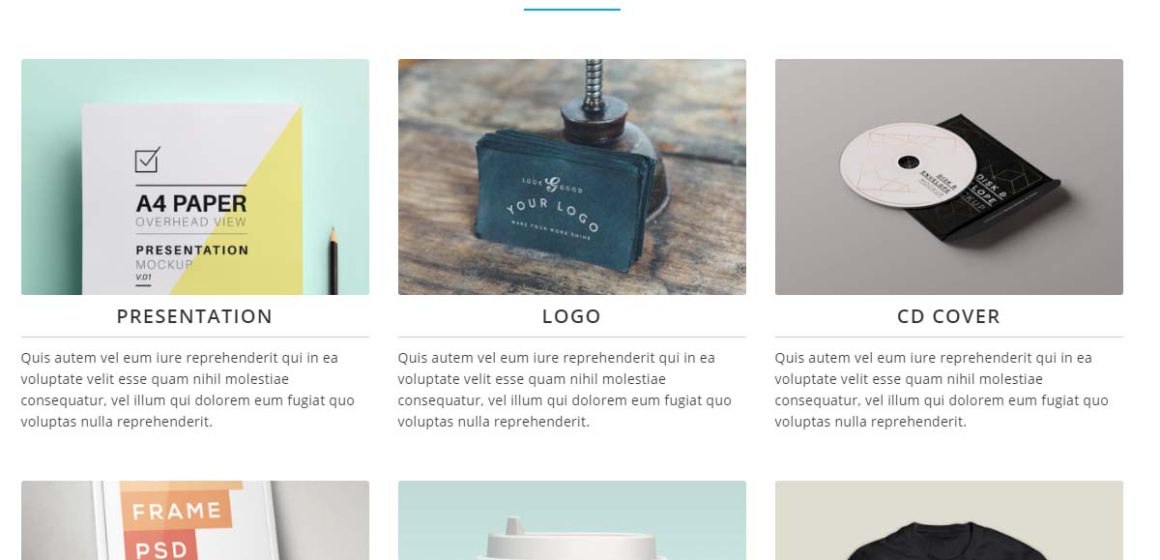Click the description text under CD COVER
Viewport: 1160px width, 560px height.
(x=942, y=390)
